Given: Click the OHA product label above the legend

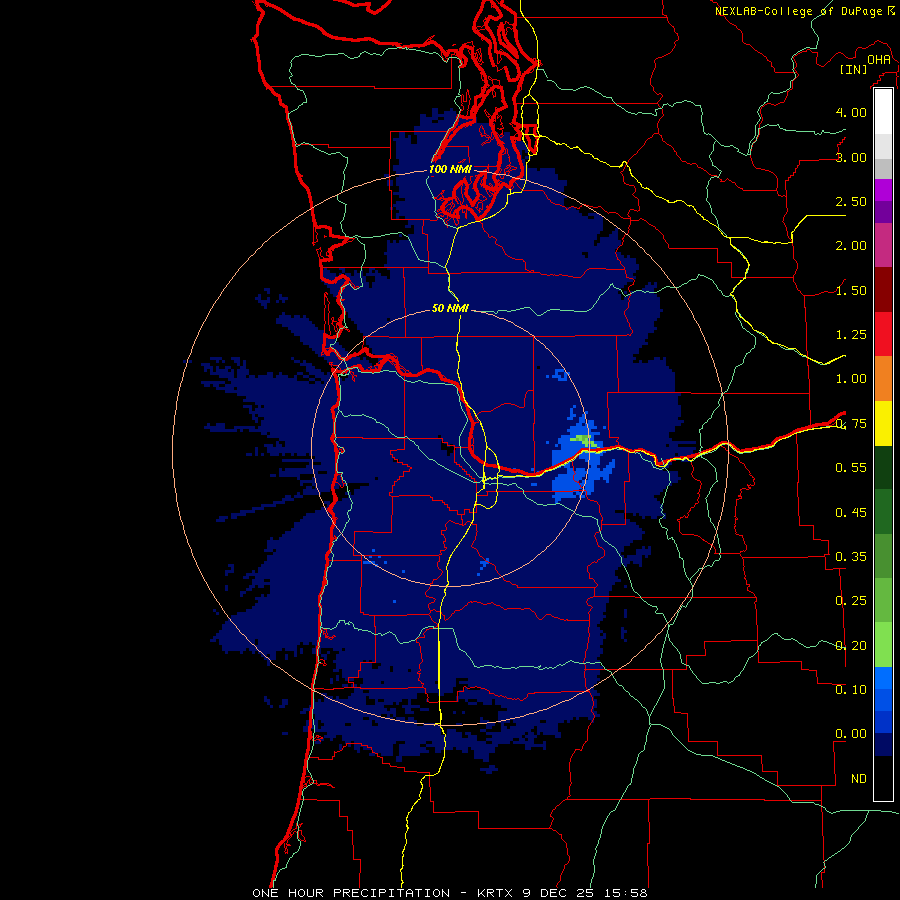Looking at the screenshot, I should pos(879,59).
